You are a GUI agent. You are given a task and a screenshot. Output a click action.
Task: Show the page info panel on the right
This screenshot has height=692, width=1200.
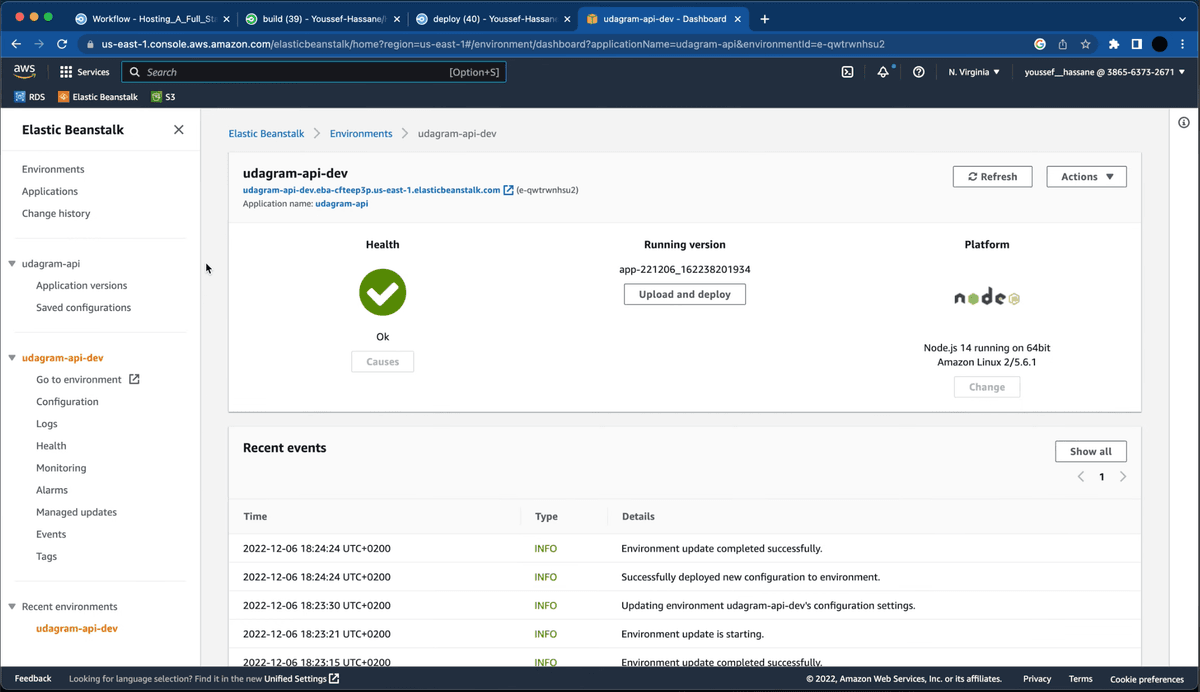point(1184,122)
